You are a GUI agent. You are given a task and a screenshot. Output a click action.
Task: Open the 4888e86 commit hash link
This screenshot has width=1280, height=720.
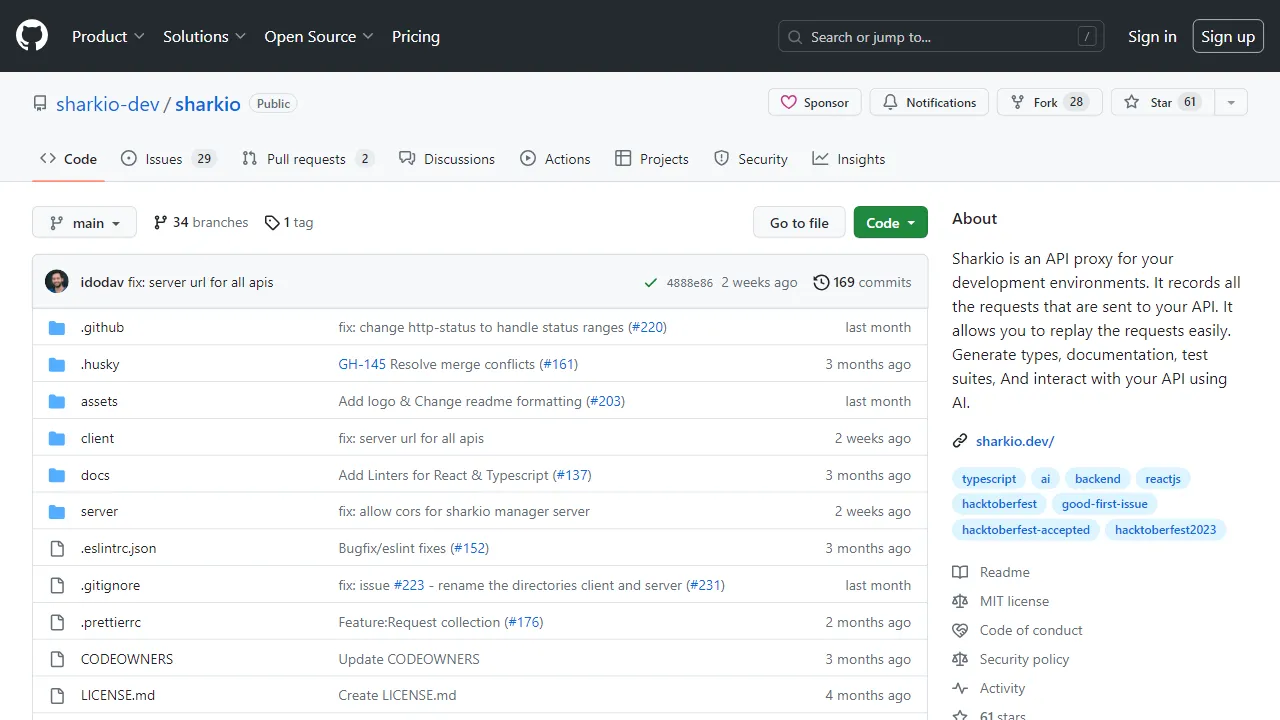coord(690,283)
